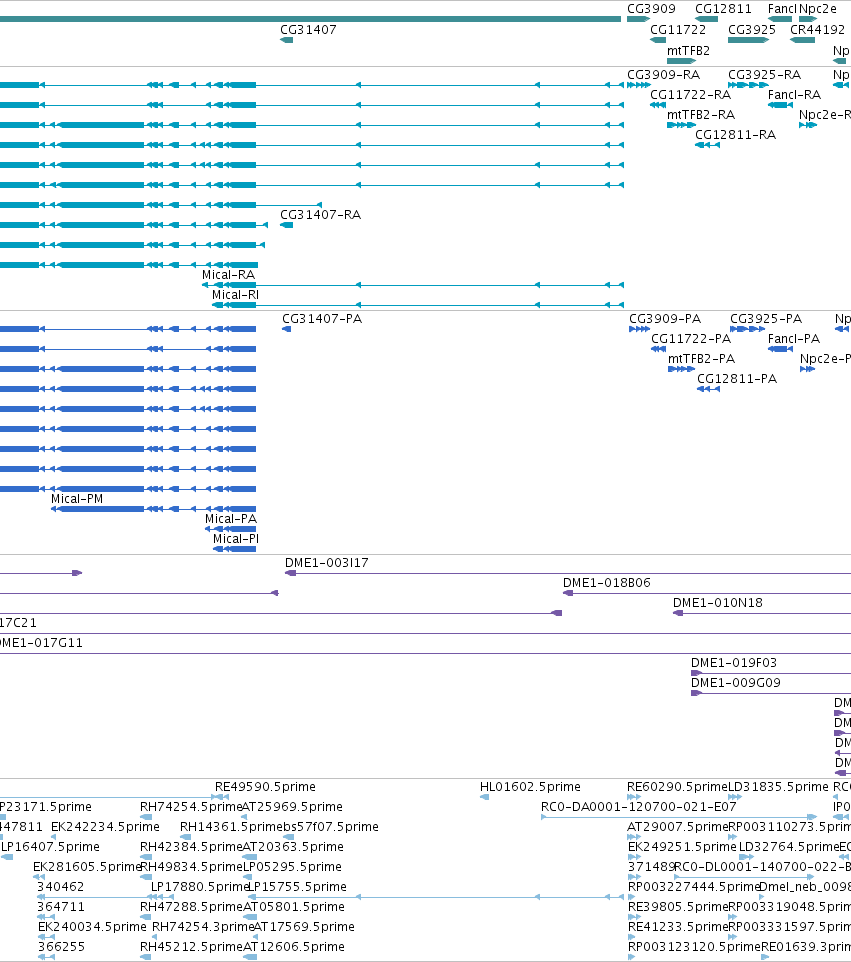Select the Mical-RA transcript label

pyautogui.click(x=228, y=275)
